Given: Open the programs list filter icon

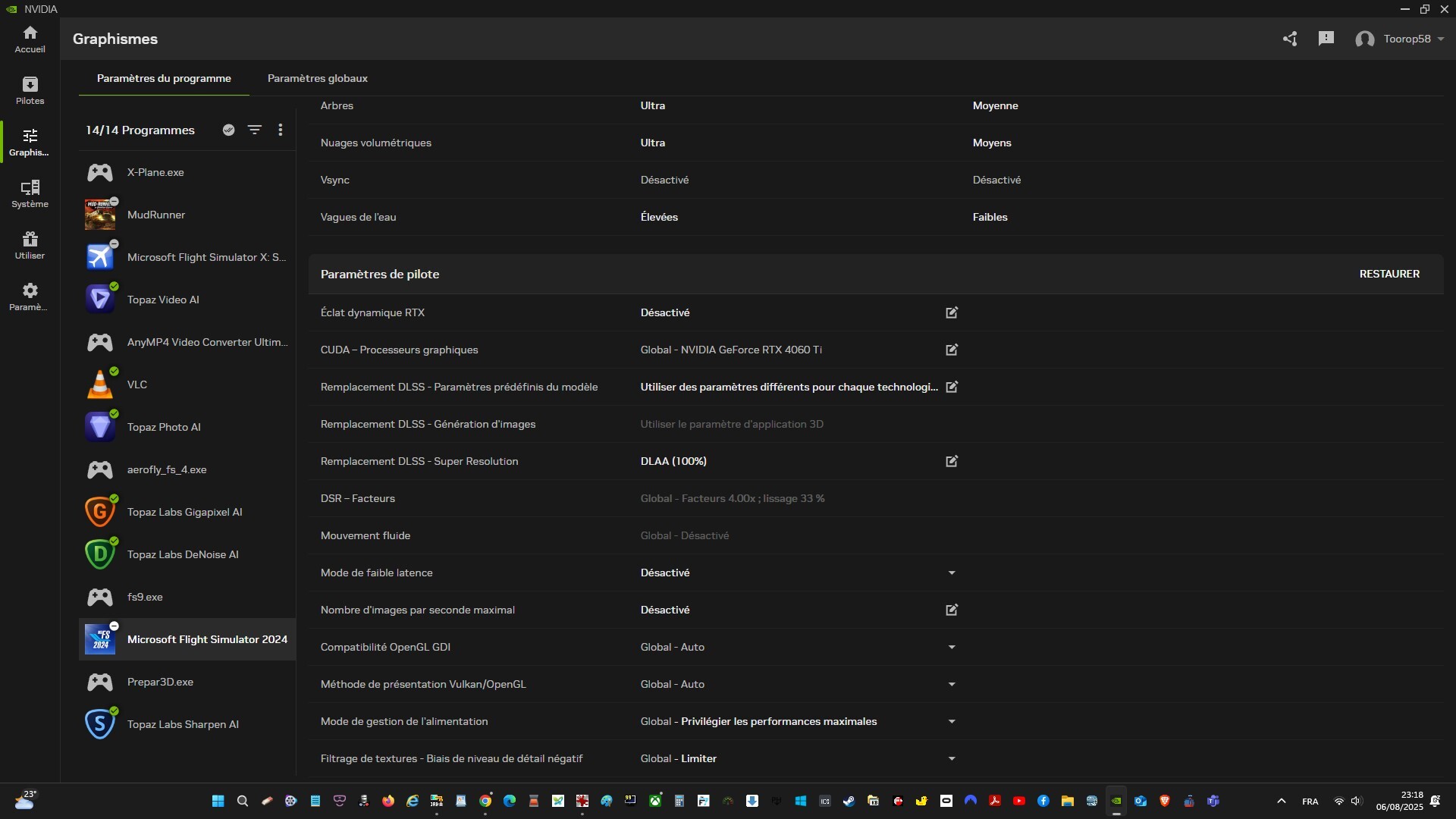Looking at the screenshot, I should tap(255, 130).
